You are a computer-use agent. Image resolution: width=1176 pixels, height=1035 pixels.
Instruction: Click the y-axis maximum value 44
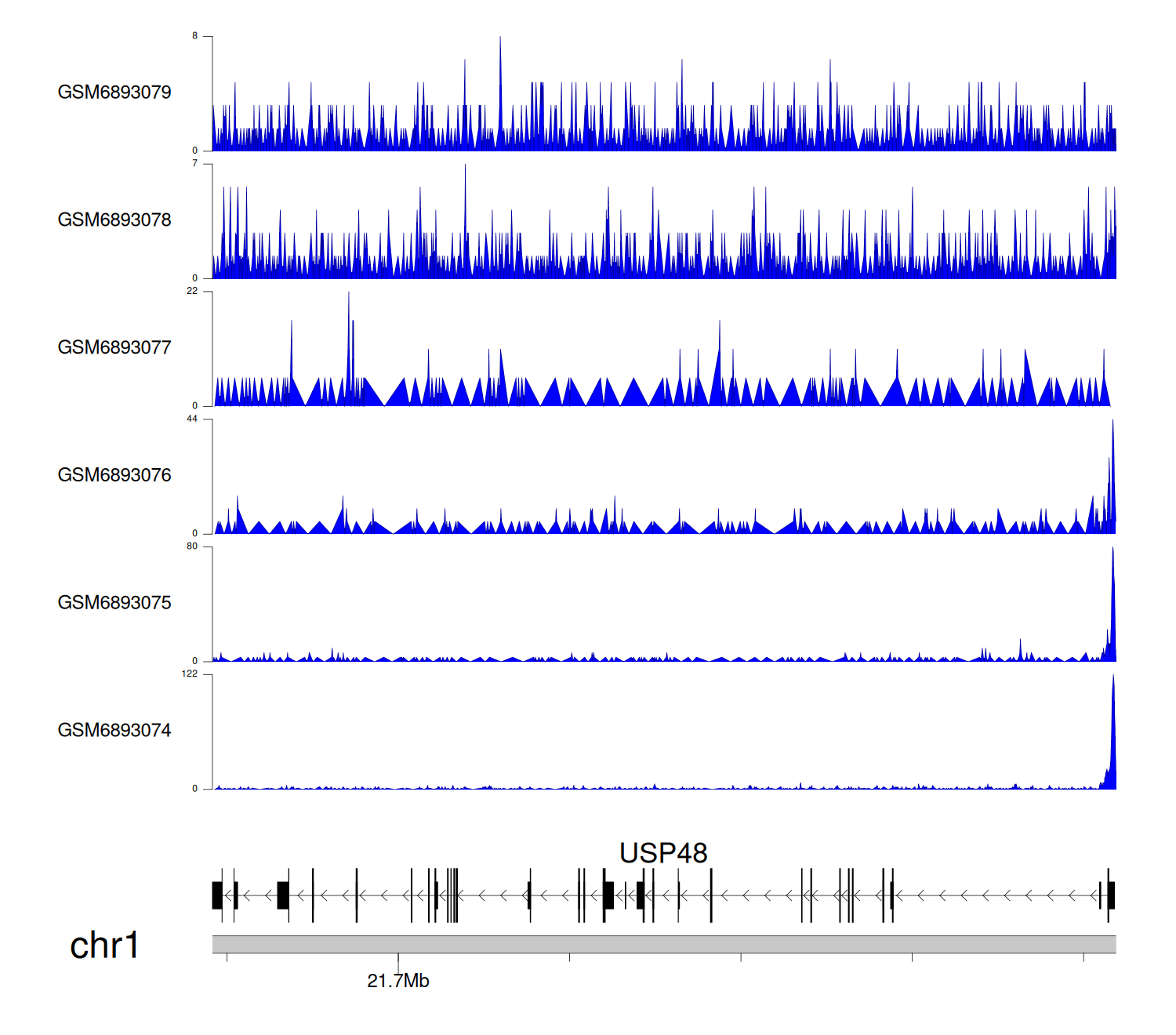click(192, 419)
